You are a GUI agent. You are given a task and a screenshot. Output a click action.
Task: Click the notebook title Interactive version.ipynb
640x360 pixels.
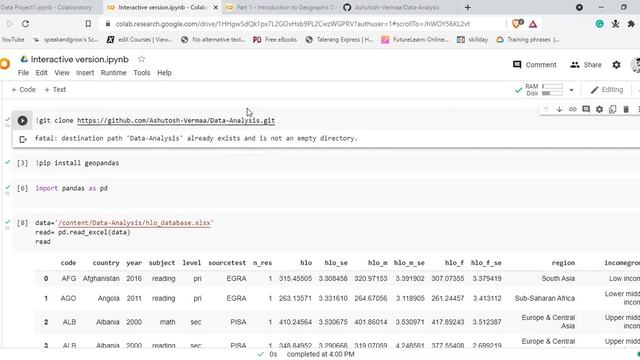pyautogui.click(x=80, y=59)
